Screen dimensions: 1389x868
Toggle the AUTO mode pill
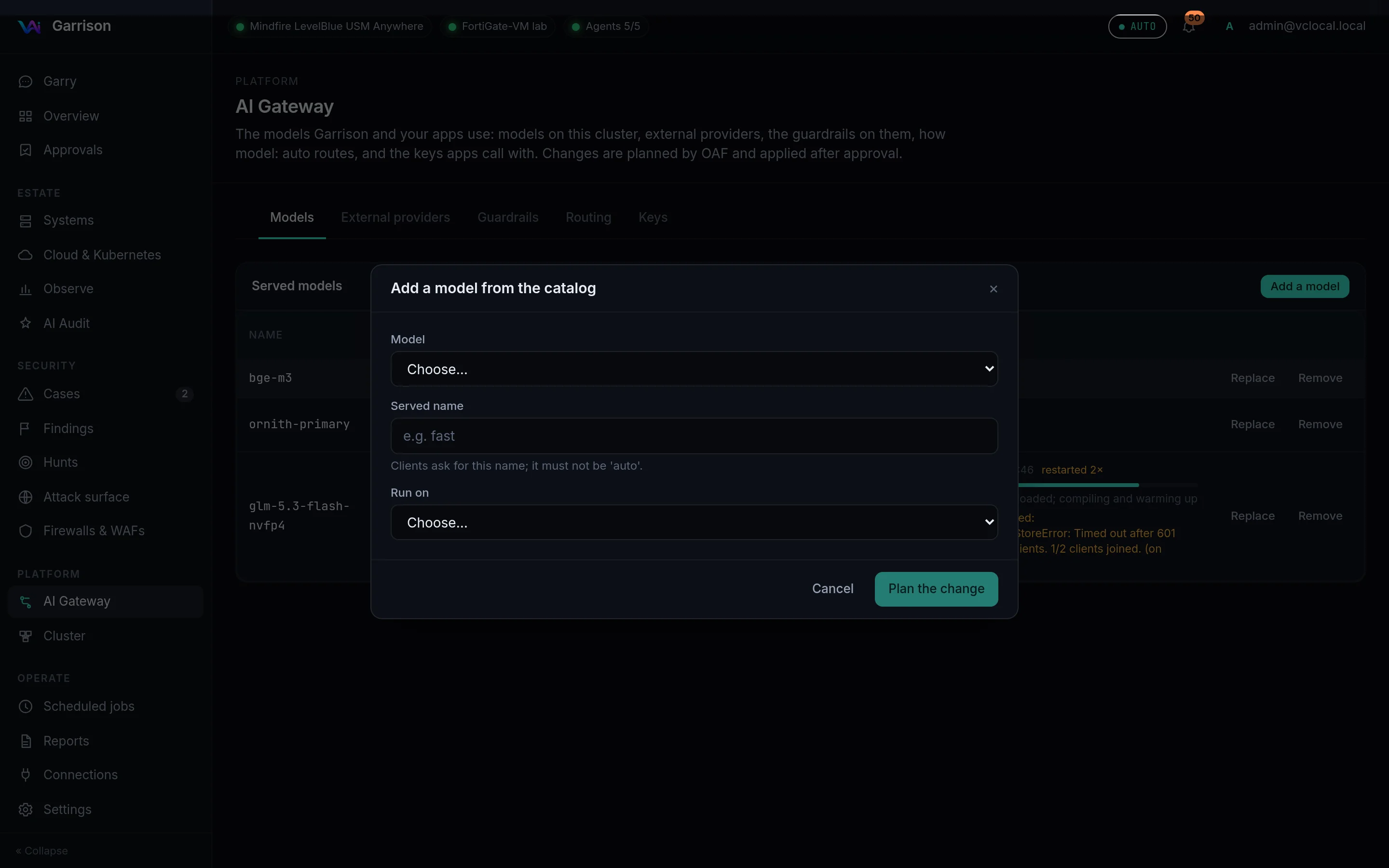(1137, 27)
